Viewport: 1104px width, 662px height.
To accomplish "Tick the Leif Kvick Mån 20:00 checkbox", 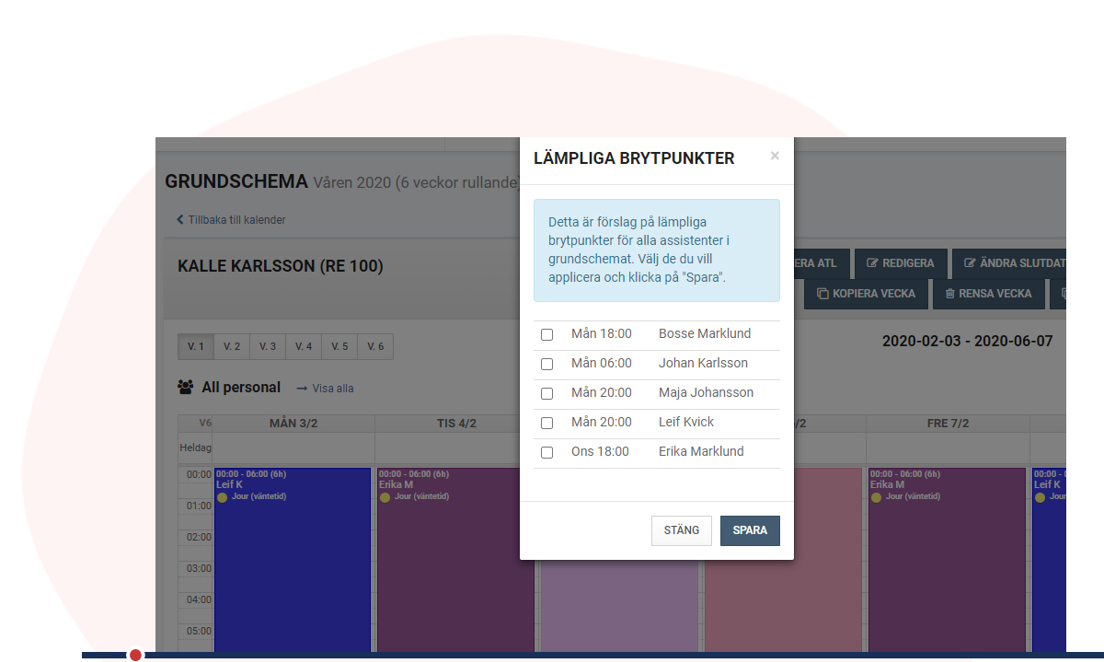I will click(547, 423).
